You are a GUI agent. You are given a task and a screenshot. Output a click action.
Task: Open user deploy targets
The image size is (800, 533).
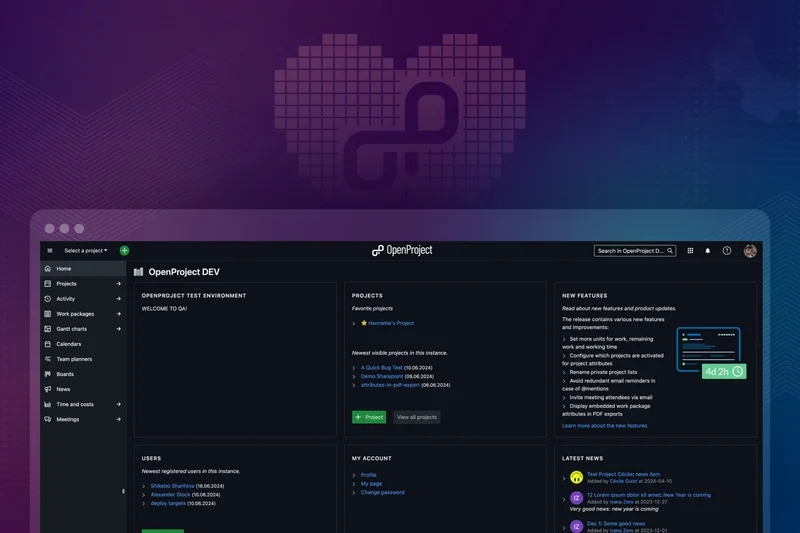(168, 503)
